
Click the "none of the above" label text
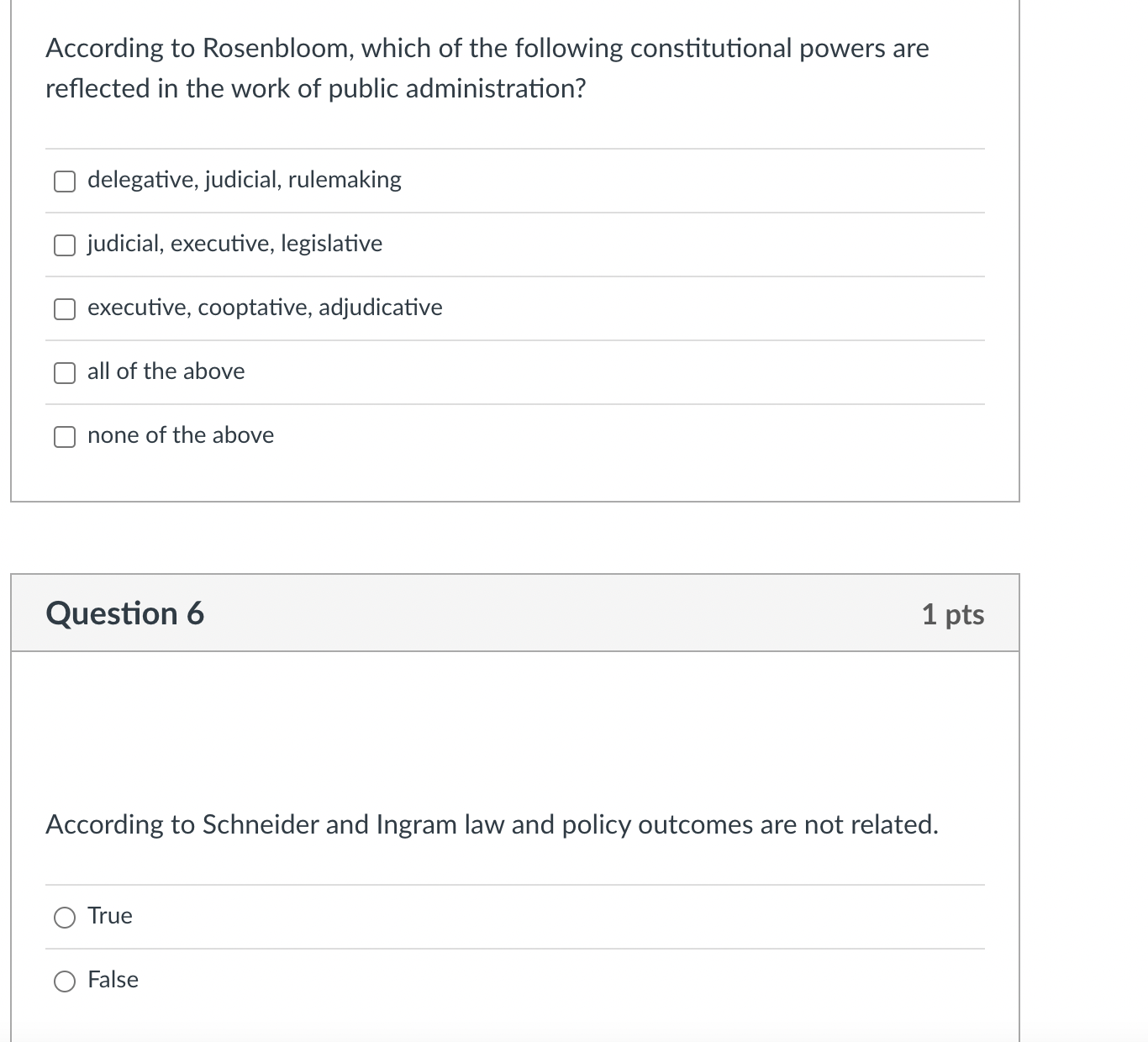(x=180, y=436)
